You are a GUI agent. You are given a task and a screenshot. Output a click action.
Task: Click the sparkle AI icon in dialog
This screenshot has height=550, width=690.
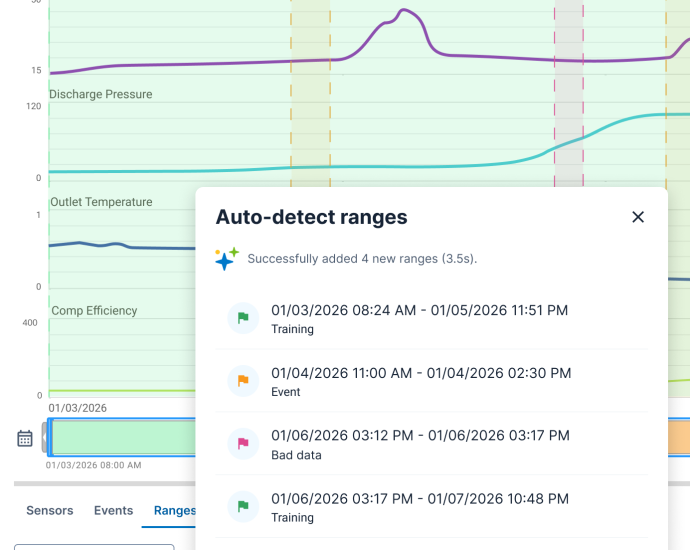click(x=227, y=259)
